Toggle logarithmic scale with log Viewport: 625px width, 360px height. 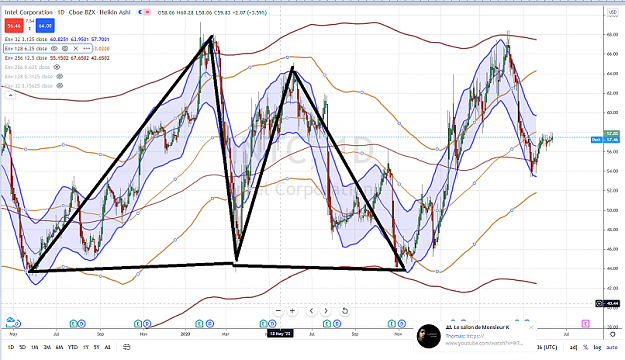coord(597,347)
